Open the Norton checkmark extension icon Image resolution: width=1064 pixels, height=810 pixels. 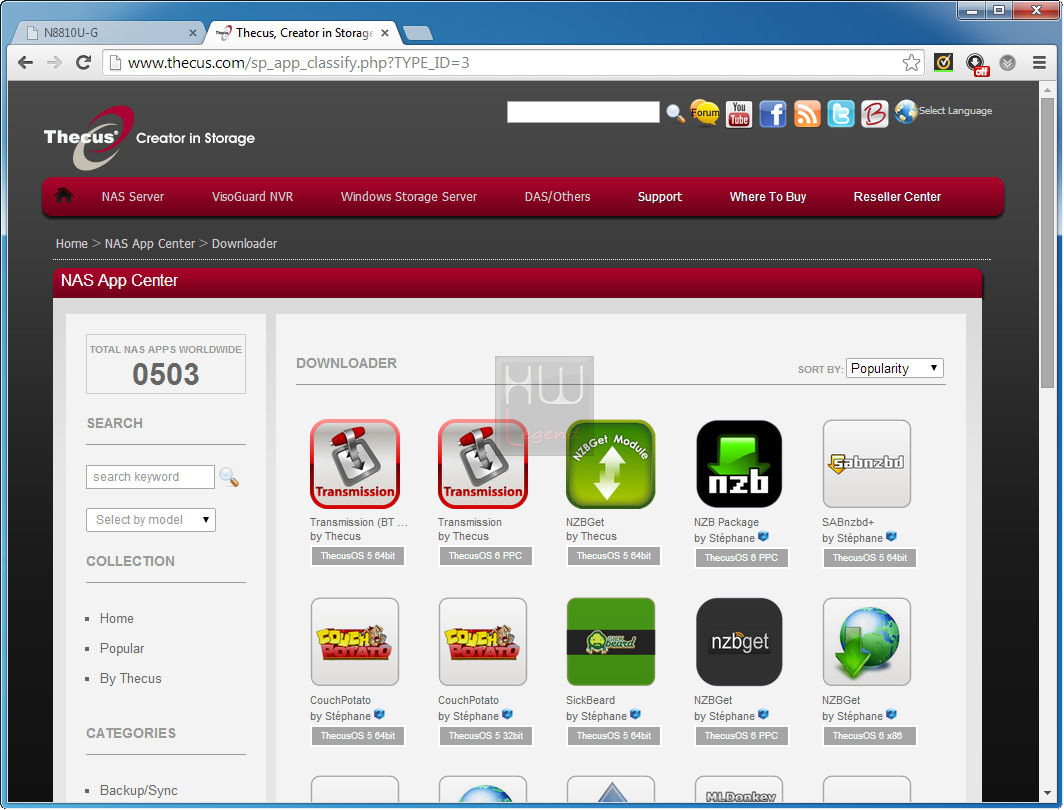943,63
